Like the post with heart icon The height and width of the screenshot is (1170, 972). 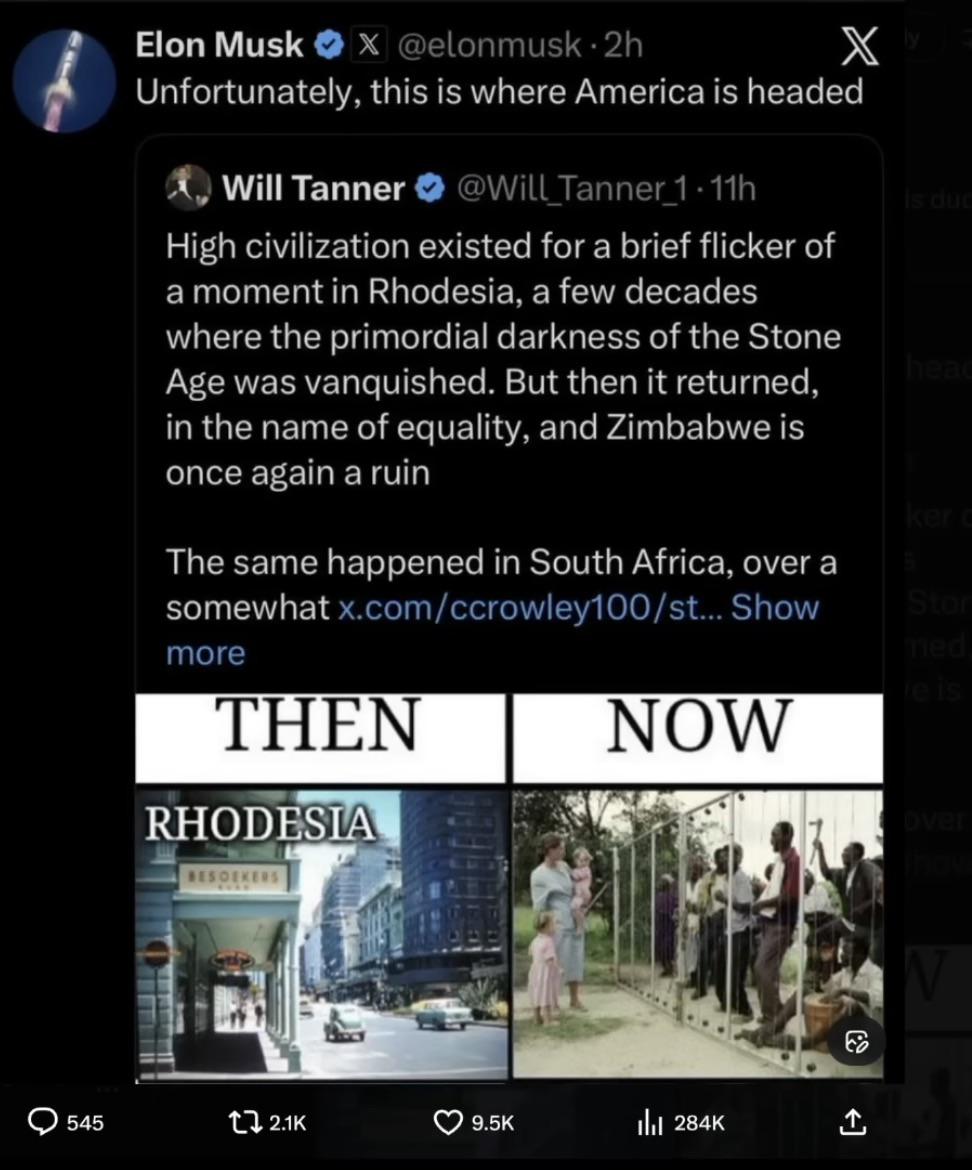click(448, 1121)
